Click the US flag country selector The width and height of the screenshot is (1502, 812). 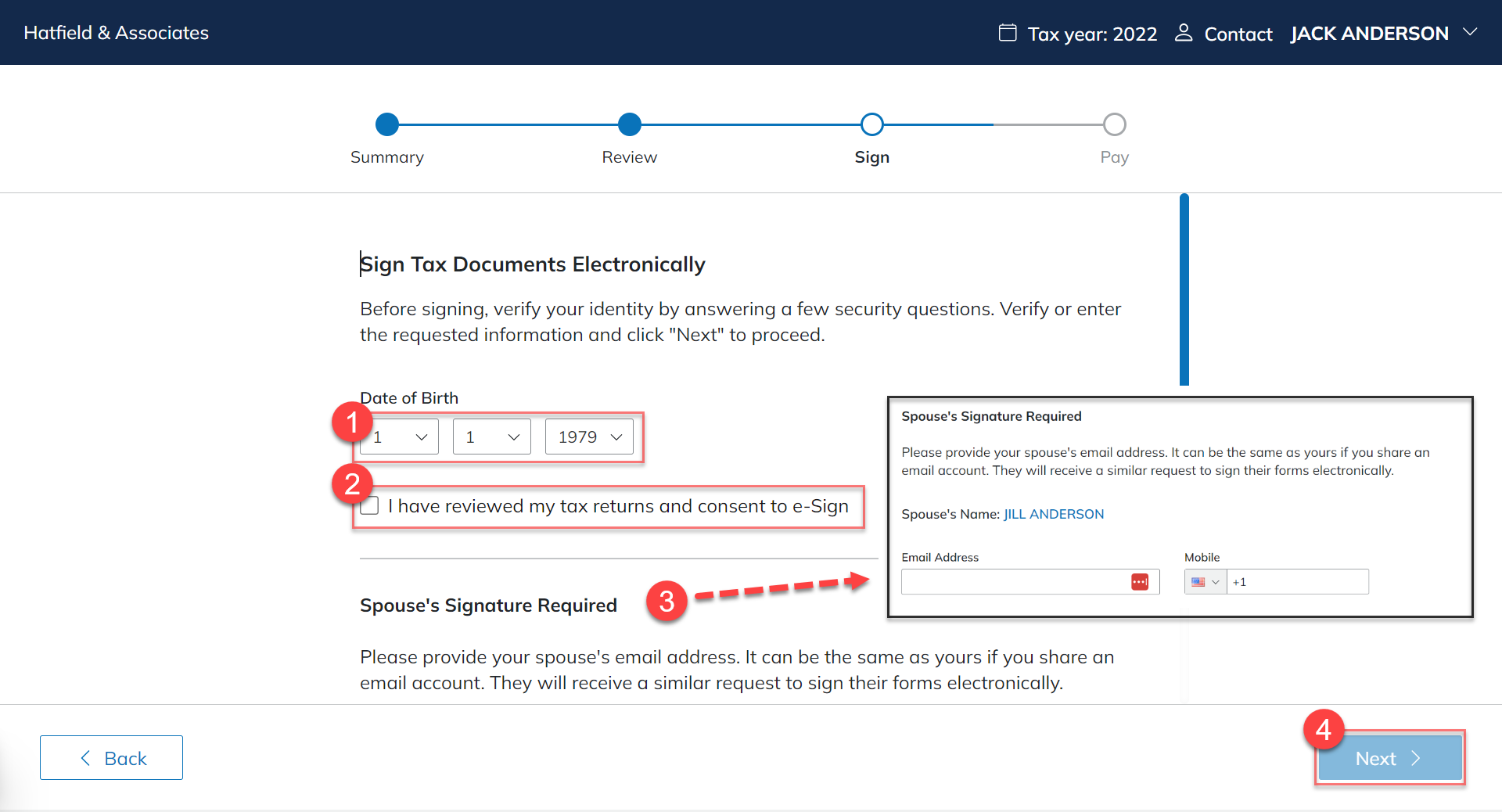pyautogui.click(x=1205, y=582)
